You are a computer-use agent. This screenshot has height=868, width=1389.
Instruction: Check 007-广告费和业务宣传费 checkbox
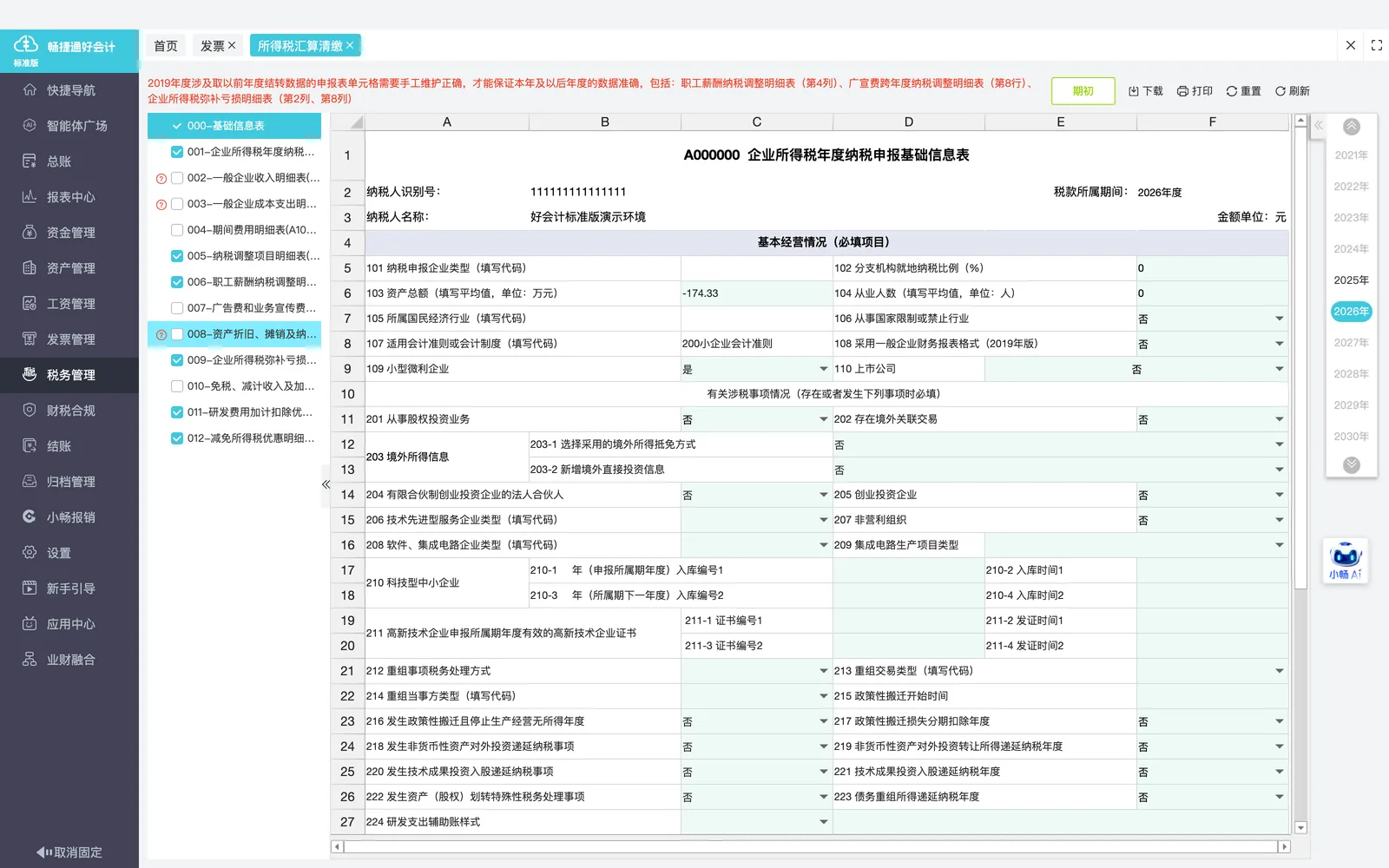click(x=177, y=308)
